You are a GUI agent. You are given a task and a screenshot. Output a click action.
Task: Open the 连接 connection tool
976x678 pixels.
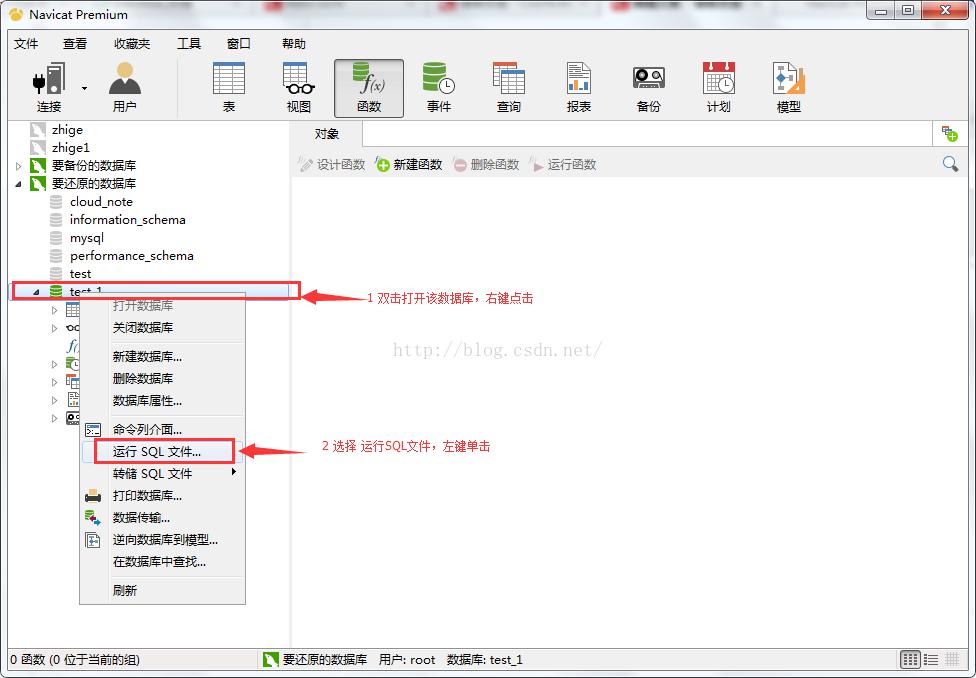[49, 87]
